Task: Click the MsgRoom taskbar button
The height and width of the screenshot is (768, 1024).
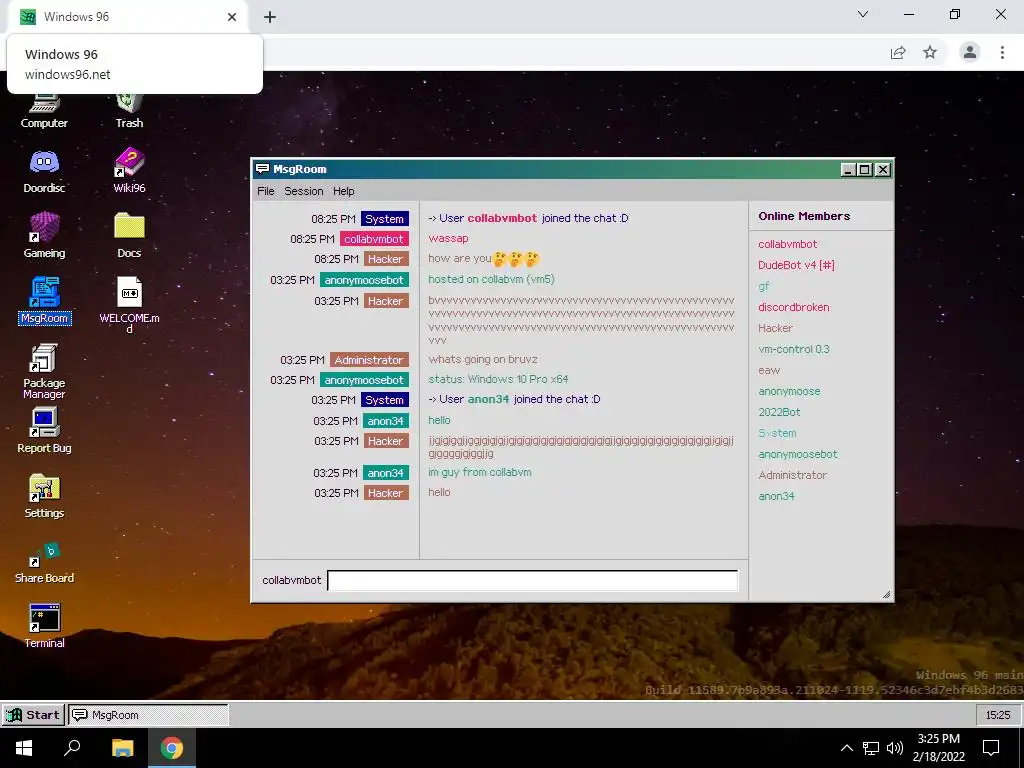Action: [x=149, y=714]
